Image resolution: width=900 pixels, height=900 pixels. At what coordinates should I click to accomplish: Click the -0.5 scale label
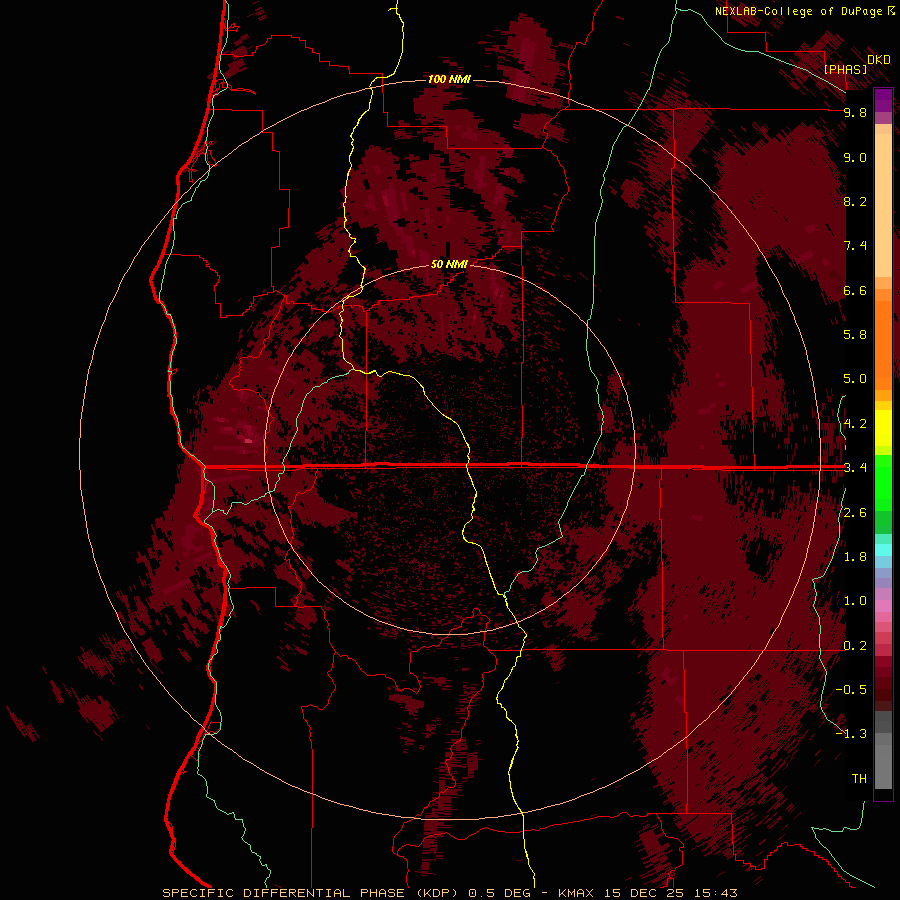(x=851, y=690)
